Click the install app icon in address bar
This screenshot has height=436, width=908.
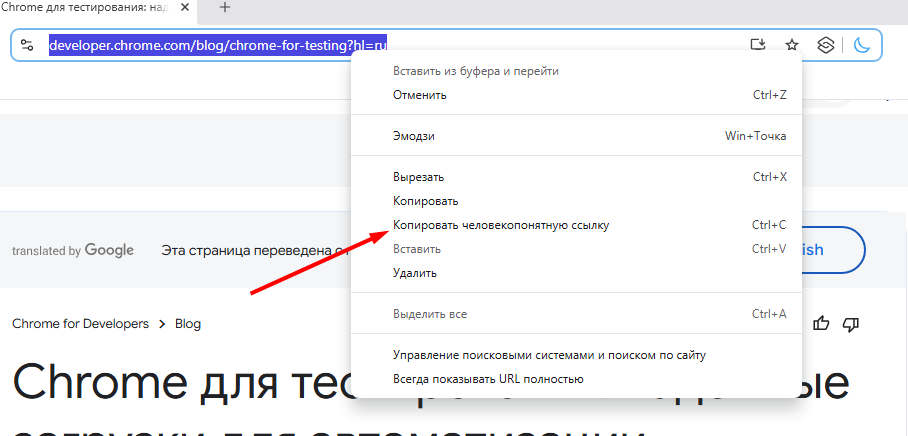[x=757, y=45]
